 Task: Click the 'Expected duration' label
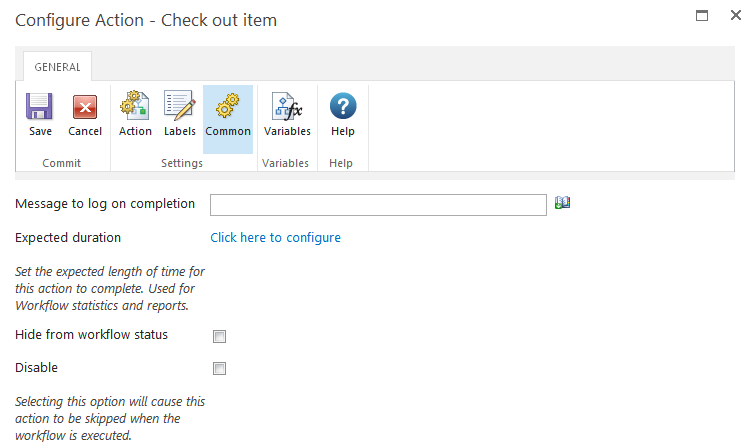[68, 238]
